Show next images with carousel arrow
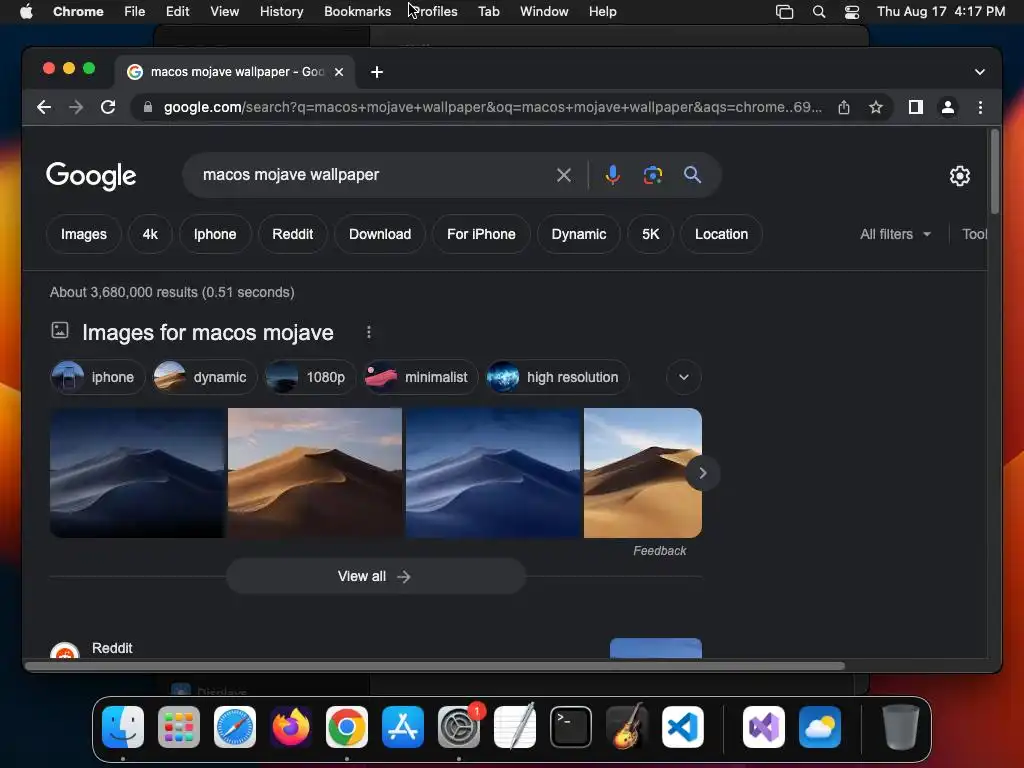 coord(703,473)
